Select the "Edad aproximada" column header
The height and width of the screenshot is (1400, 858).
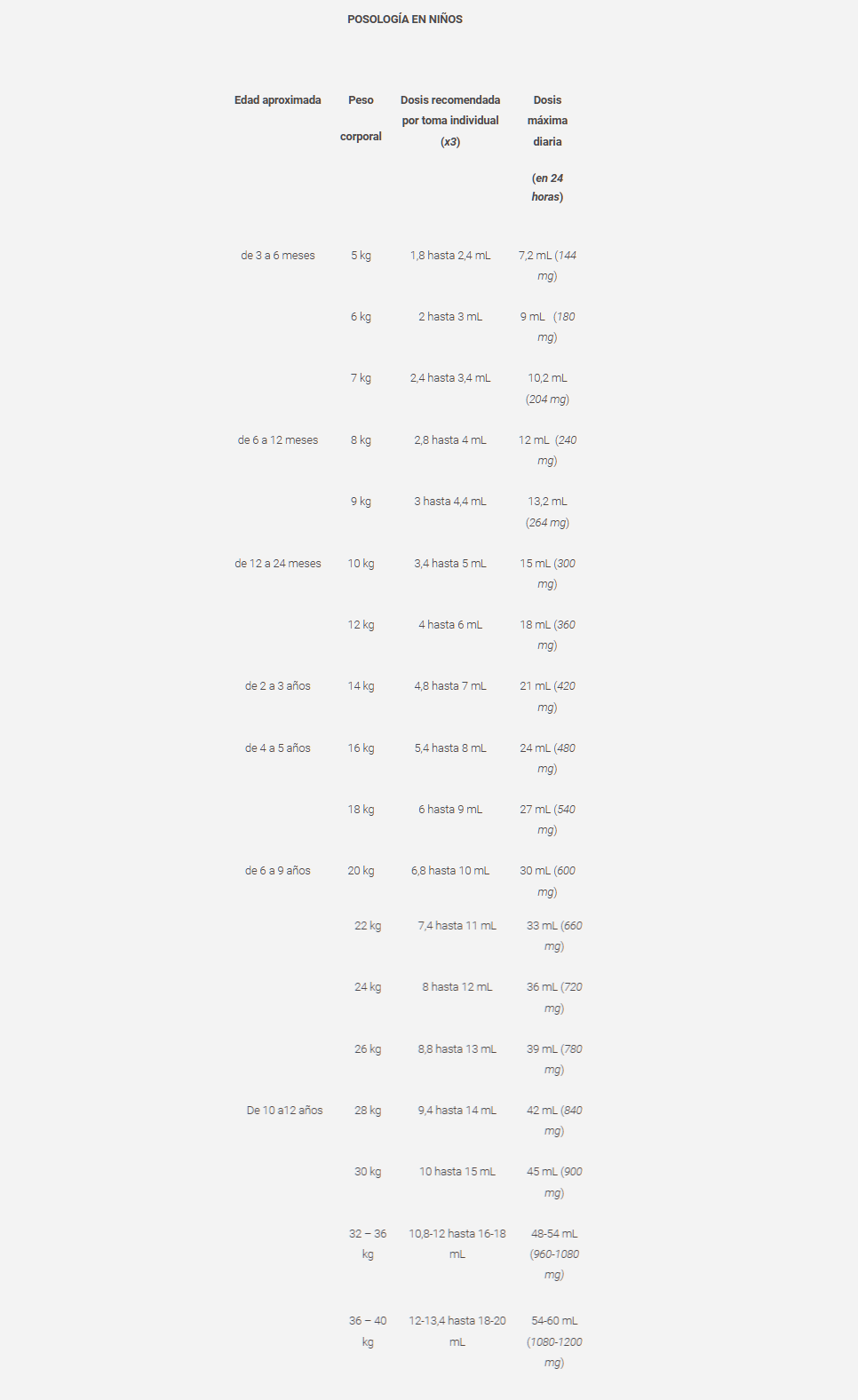point(278,100)
